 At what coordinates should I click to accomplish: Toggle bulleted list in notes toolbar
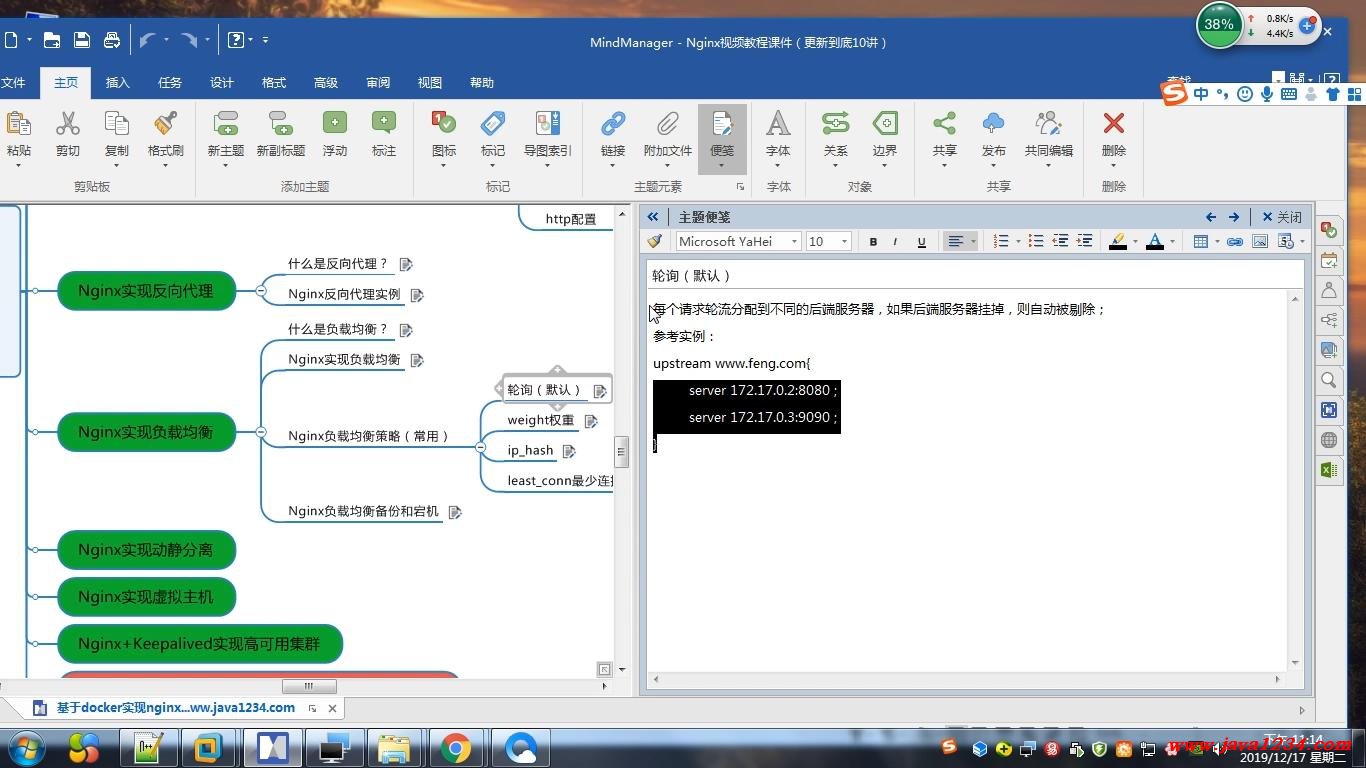click(1036, 241)
